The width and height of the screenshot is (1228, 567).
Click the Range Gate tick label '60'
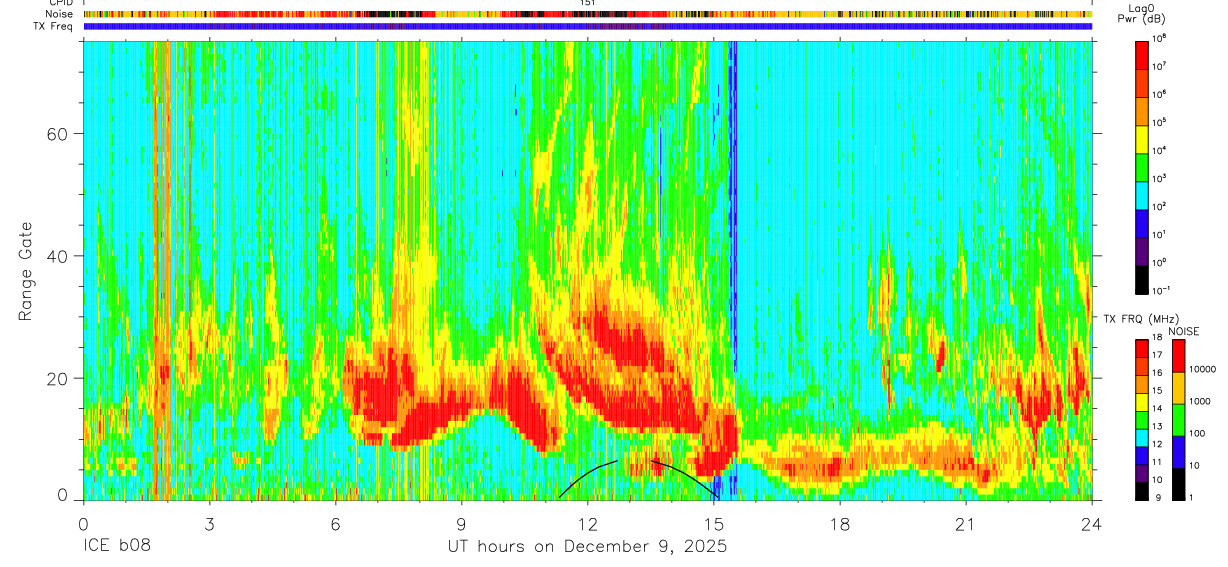(57, 133)
